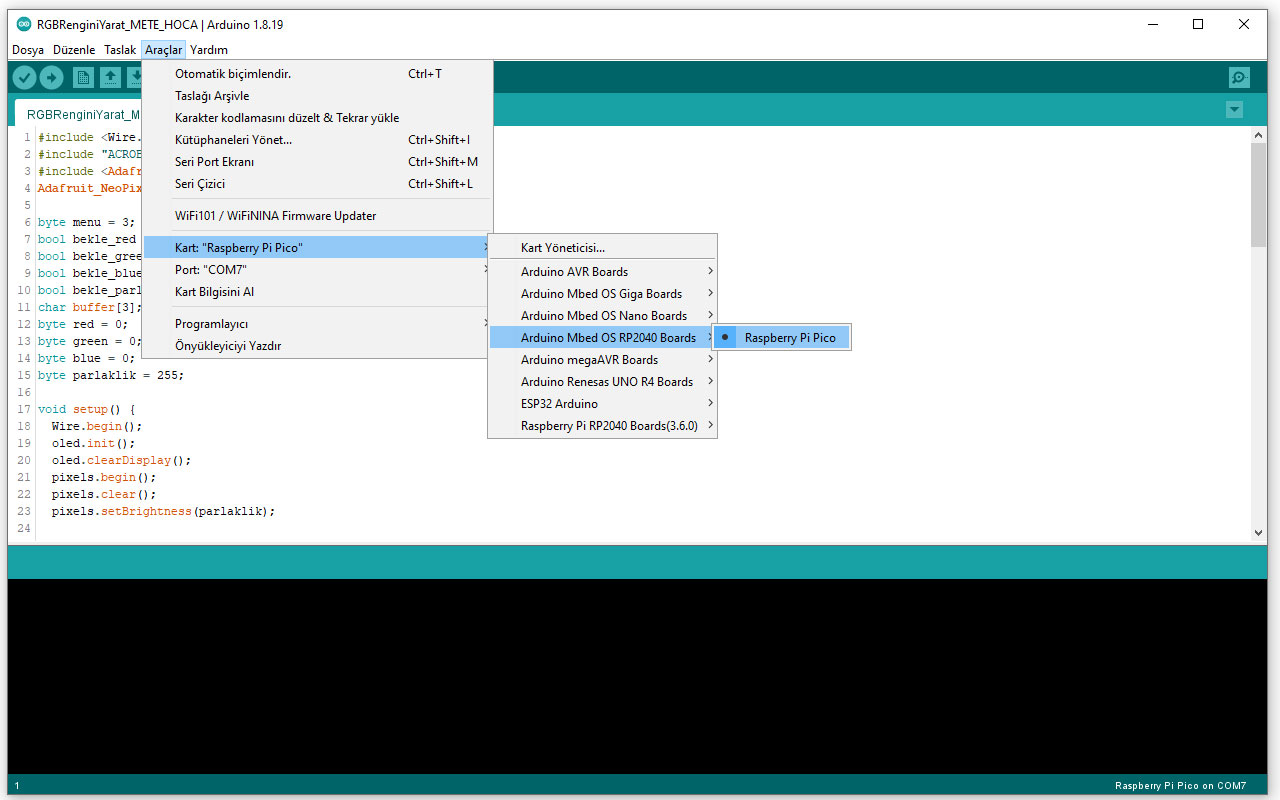Viewport: 1280px width, 800px height.
Task: Open the Dosya menu
Action: coord(28,50)
